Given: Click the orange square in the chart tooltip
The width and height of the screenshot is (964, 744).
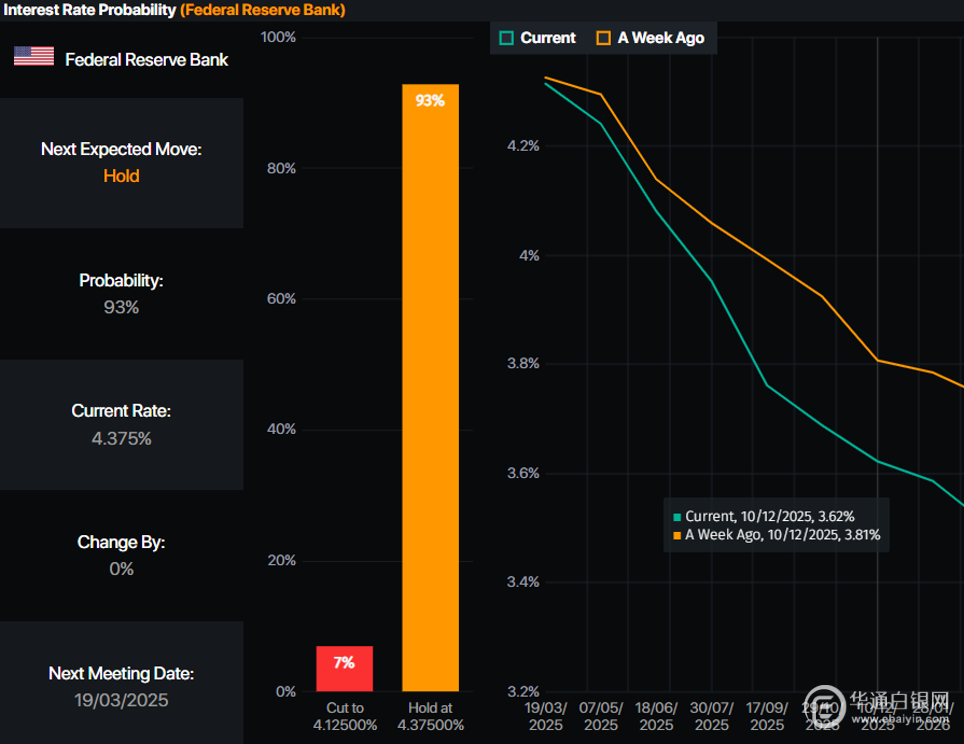Looking at the screenshot, I should pos(677,536).
